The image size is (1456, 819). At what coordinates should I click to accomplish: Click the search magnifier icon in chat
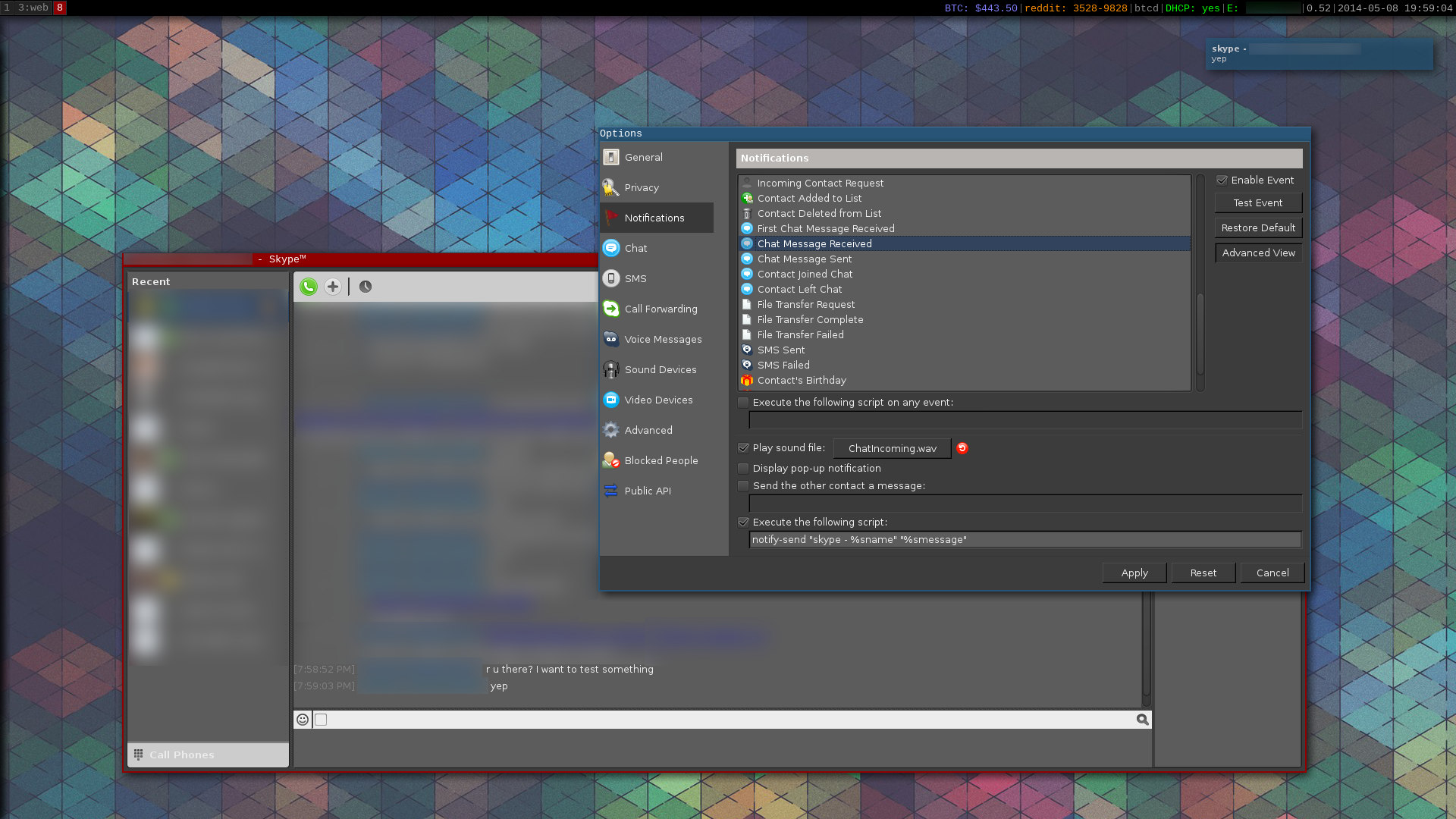pyautogui.click(x=1142, y=720)
